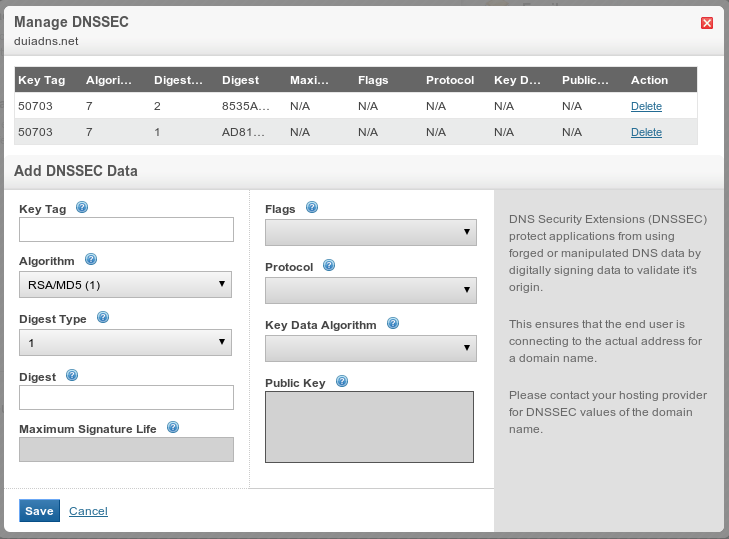Show help for Protocol field
The image size is (729, 539).
click(x=329, y=266)
